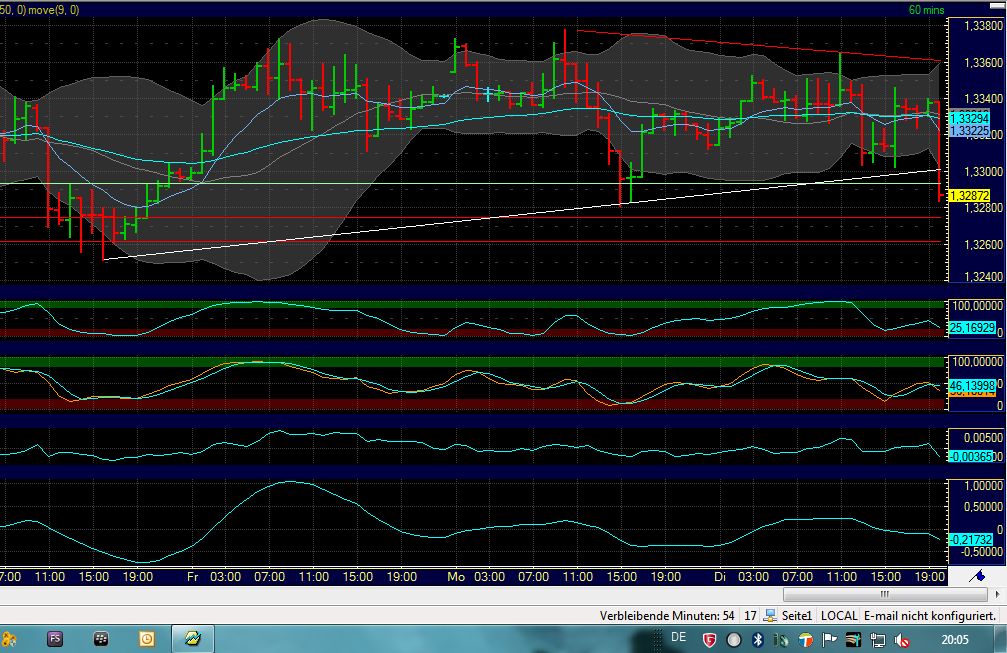Click the flag icon in the system tray

pos(829,639)
